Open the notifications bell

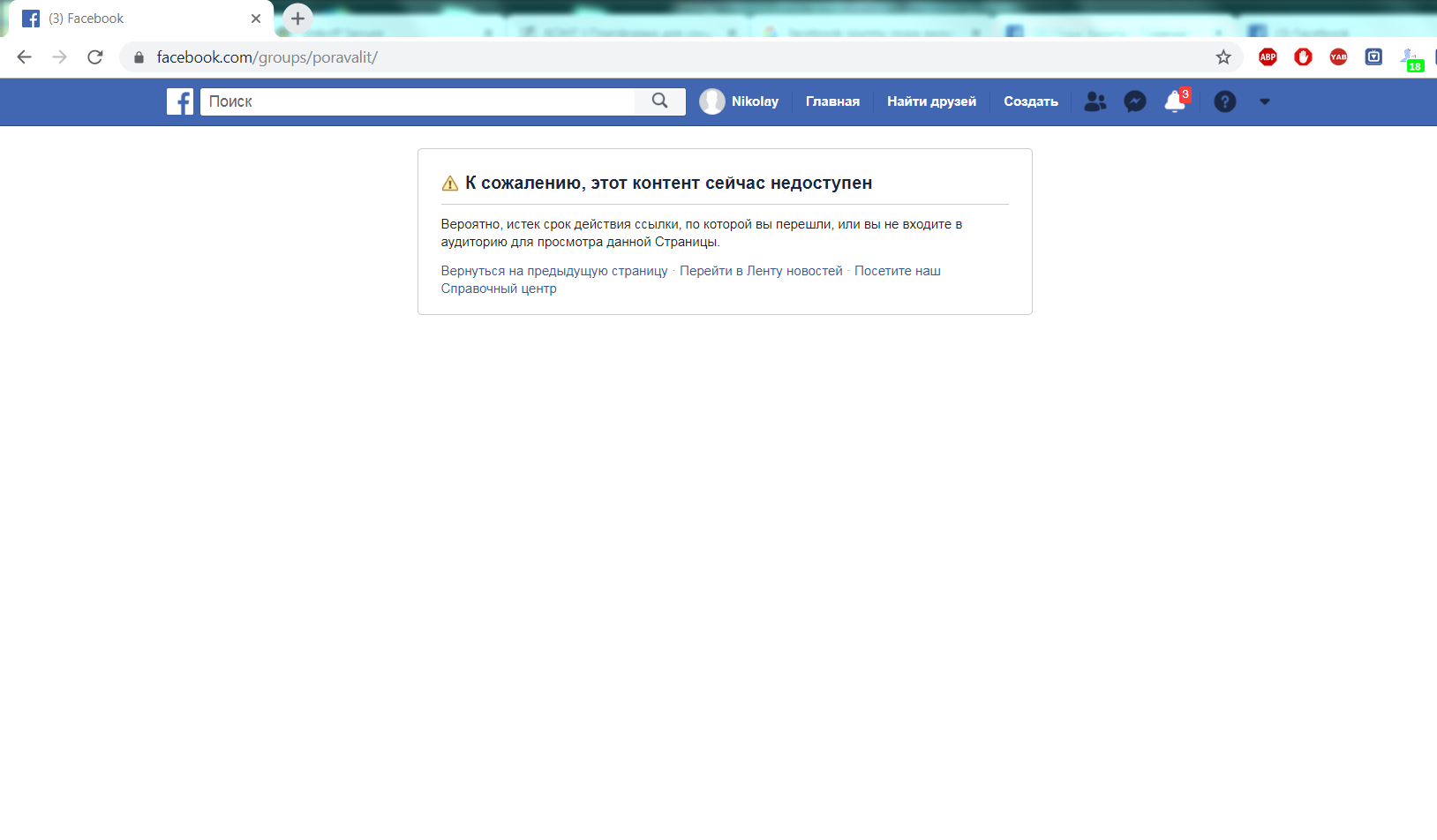coord(1175,101)
